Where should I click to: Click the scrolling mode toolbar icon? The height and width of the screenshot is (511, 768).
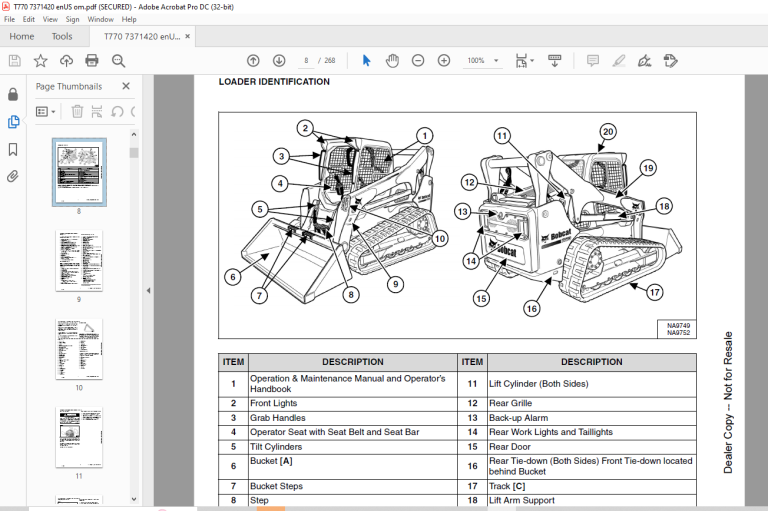(554, 61)
